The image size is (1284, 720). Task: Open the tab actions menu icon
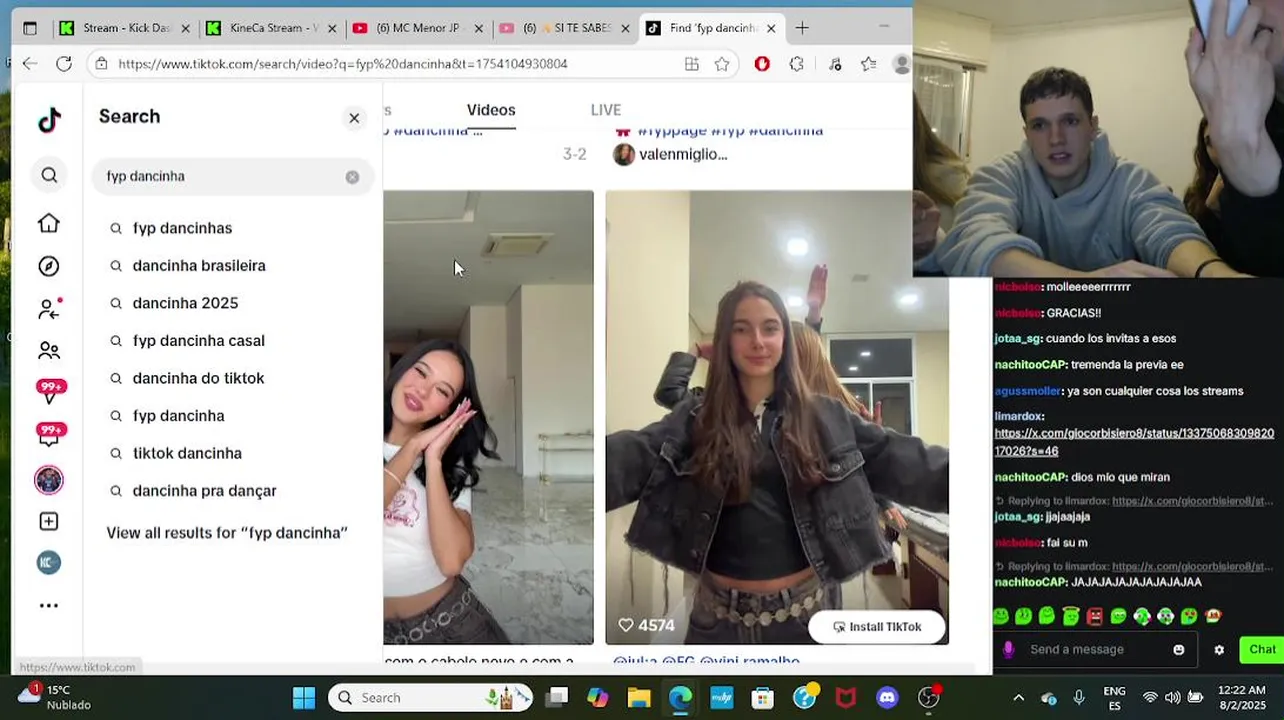[30, 28]
